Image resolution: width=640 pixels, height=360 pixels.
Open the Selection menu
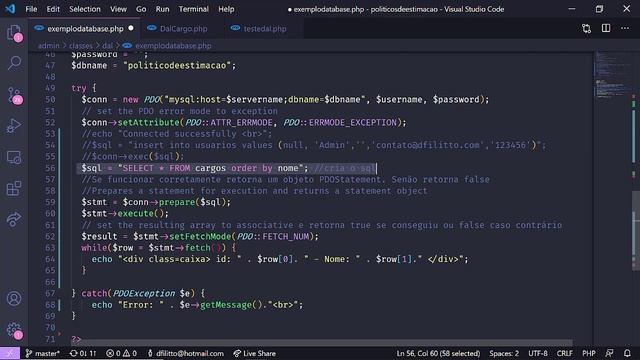84,9
